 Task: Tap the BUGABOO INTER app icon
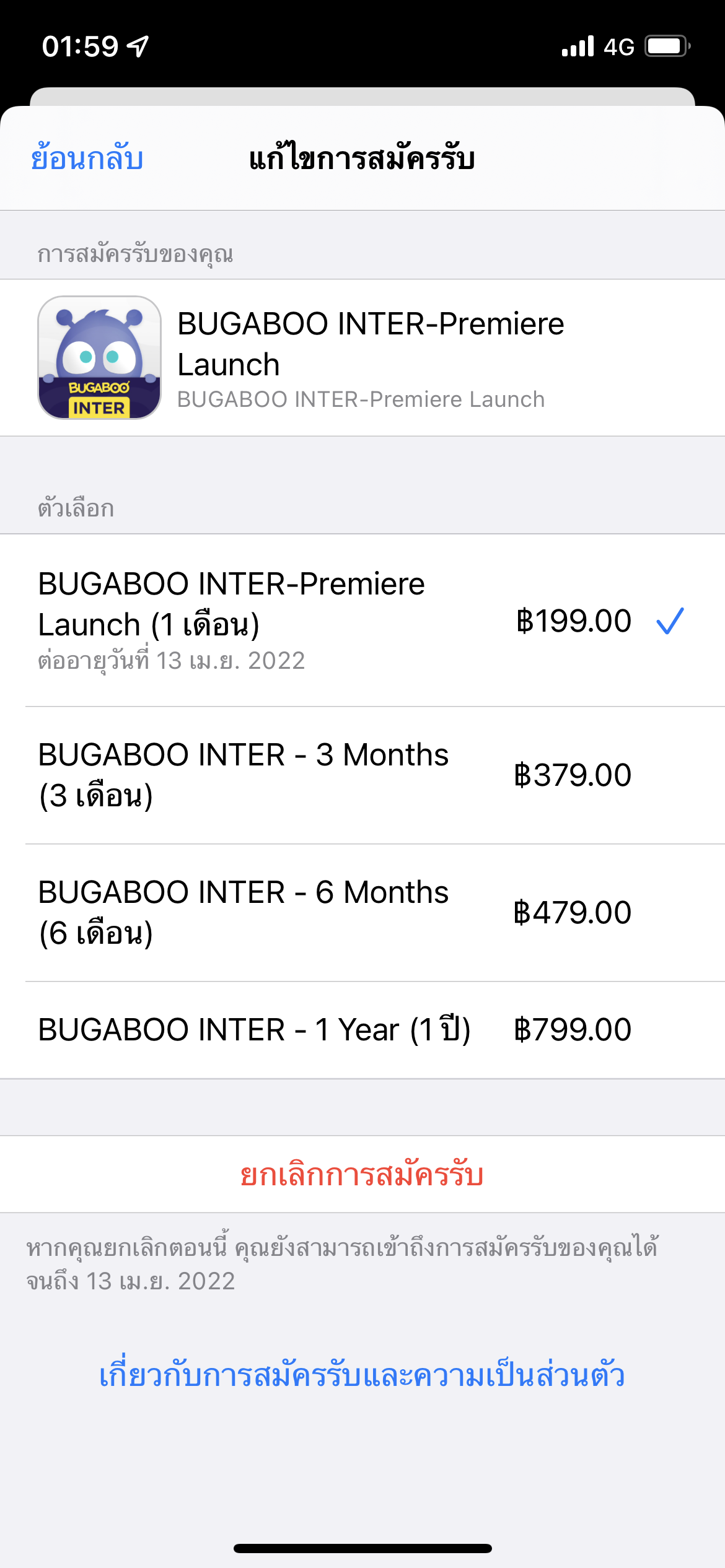click(x=99, y=357)
